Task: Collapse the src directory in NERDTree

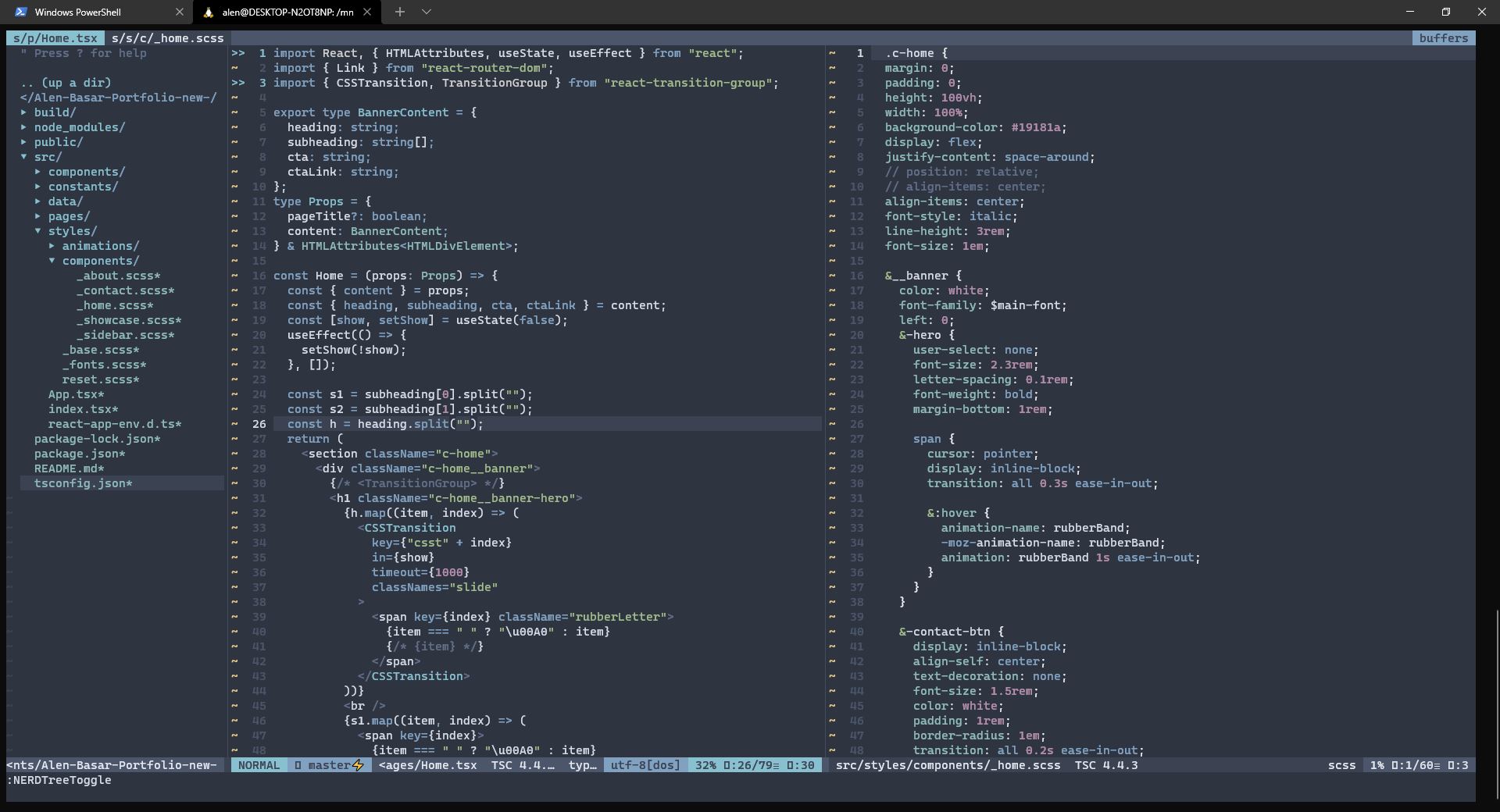Action: coord(25,156)
